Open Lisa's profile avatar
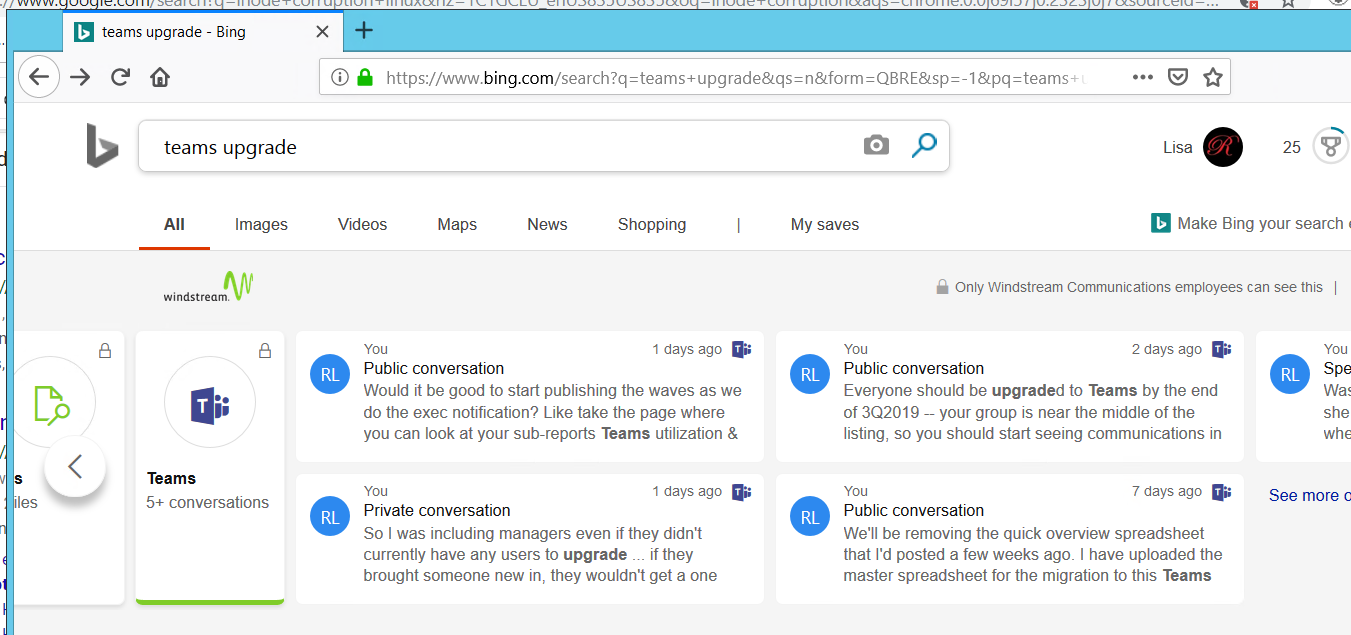 (x=1222, y=147)
